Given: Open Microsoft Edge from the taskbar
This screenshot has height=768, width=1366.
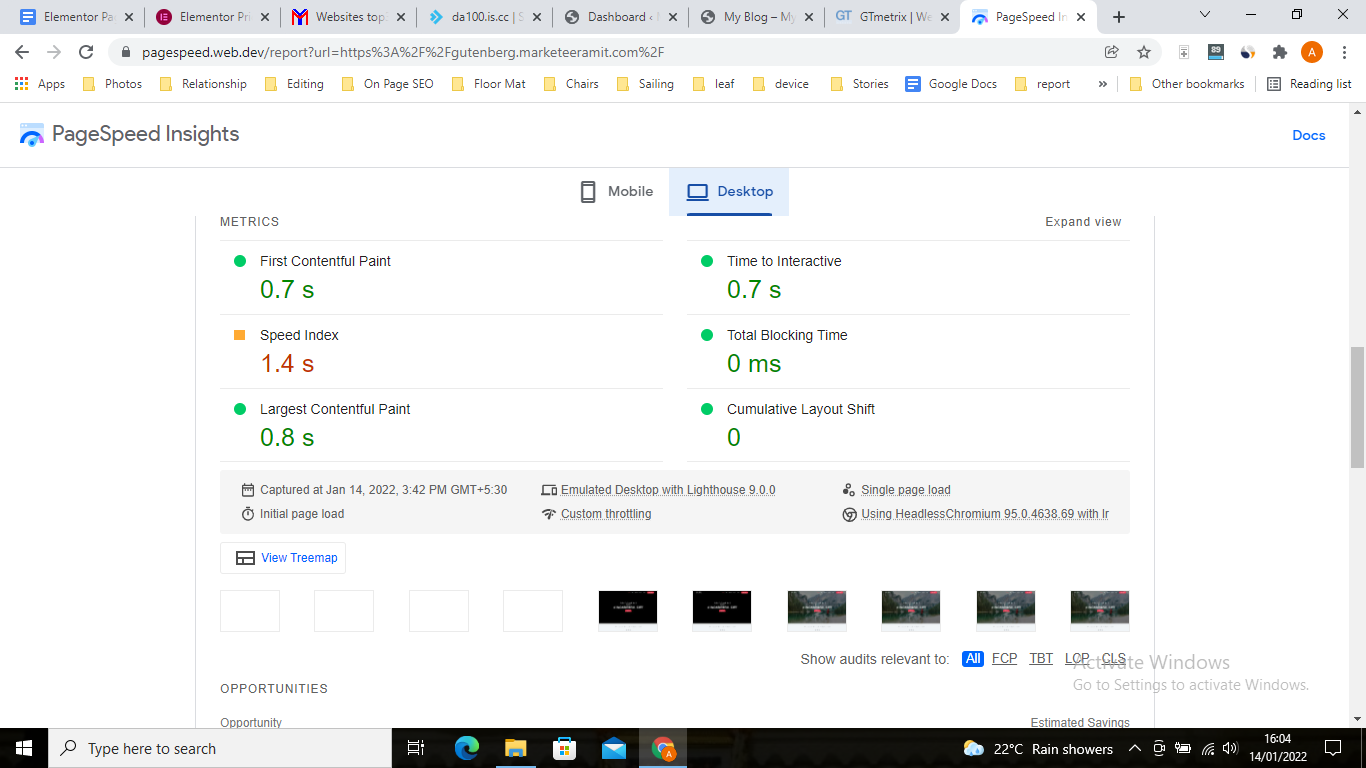Looking at the screenshot, I should pyautogui.click(x=467, y=748).
